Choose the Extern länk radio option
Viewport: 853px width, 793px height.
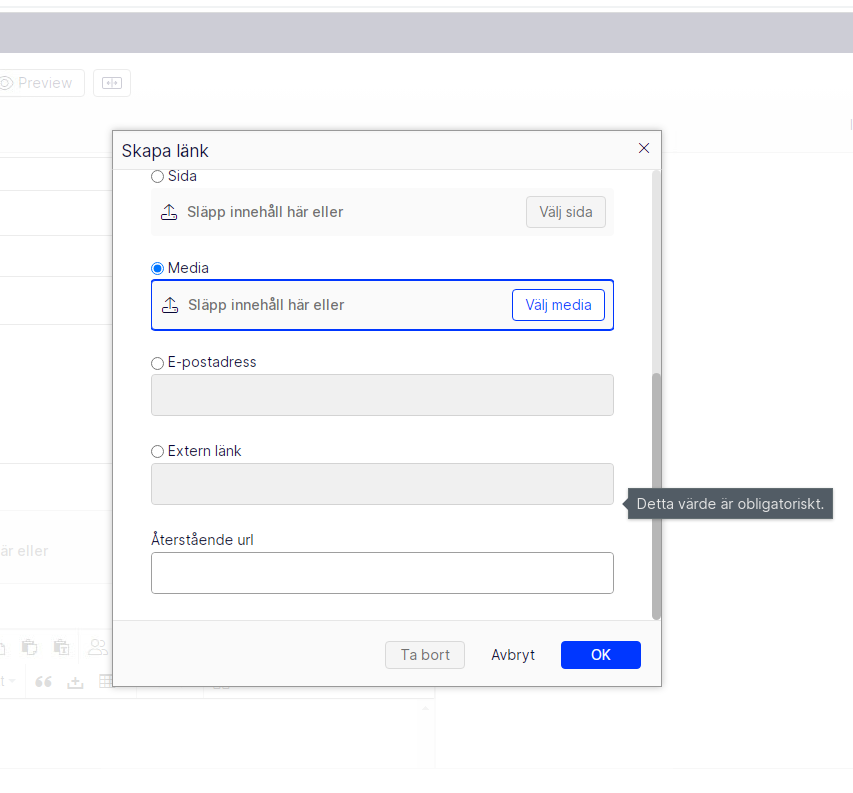(x=157, y=452)
